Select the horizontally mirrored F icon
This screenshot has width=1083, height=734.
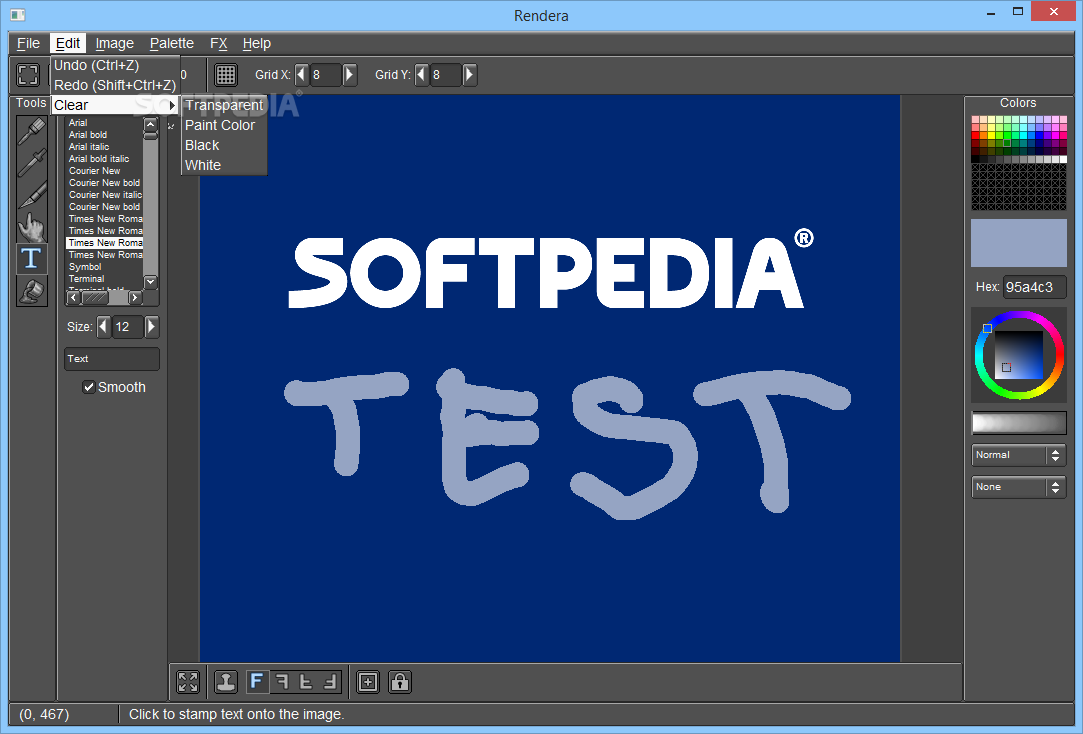[282, 682]
